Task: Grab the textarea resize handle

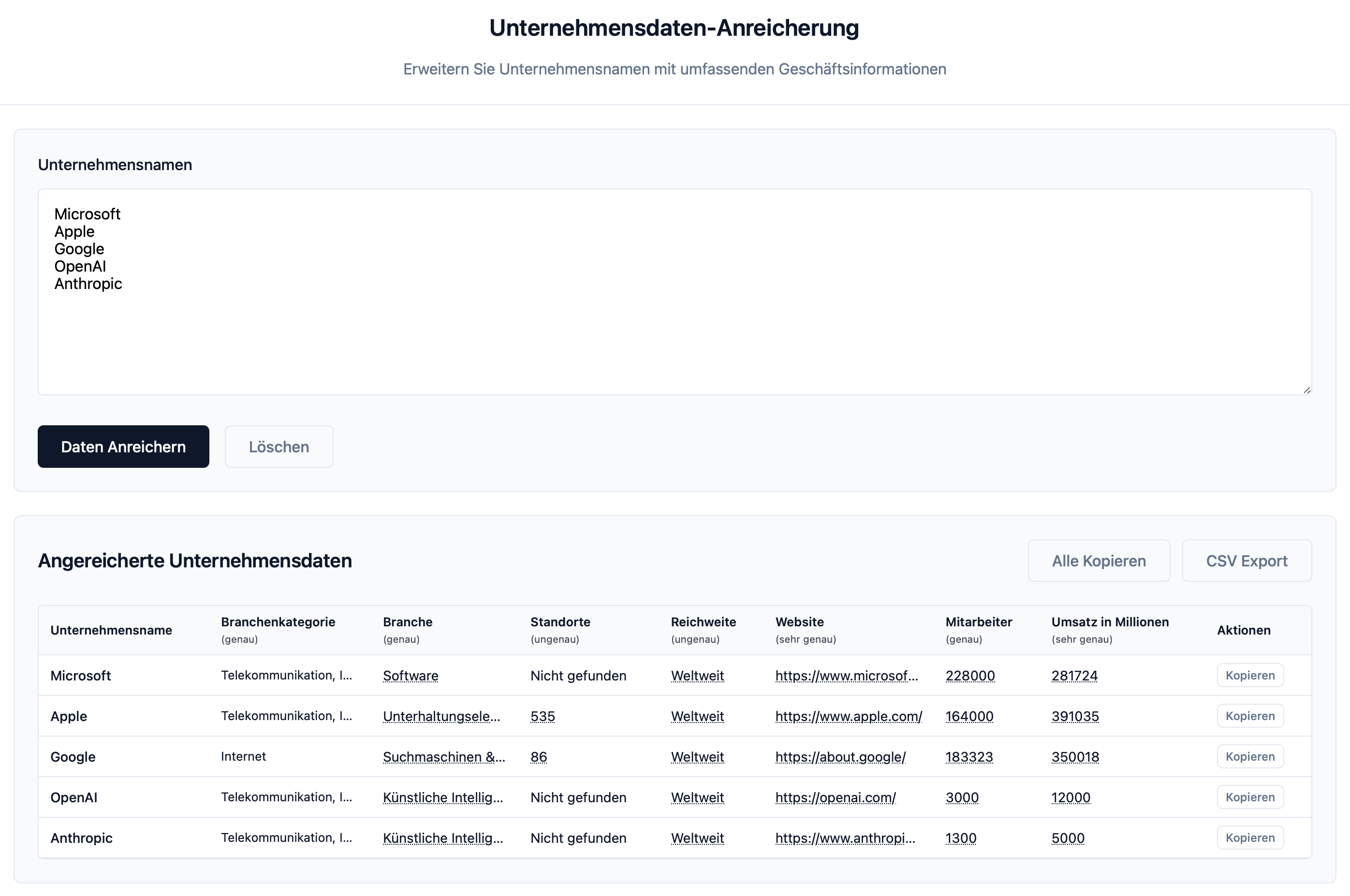Action: pyautogui.click(x=1306, y=390)
